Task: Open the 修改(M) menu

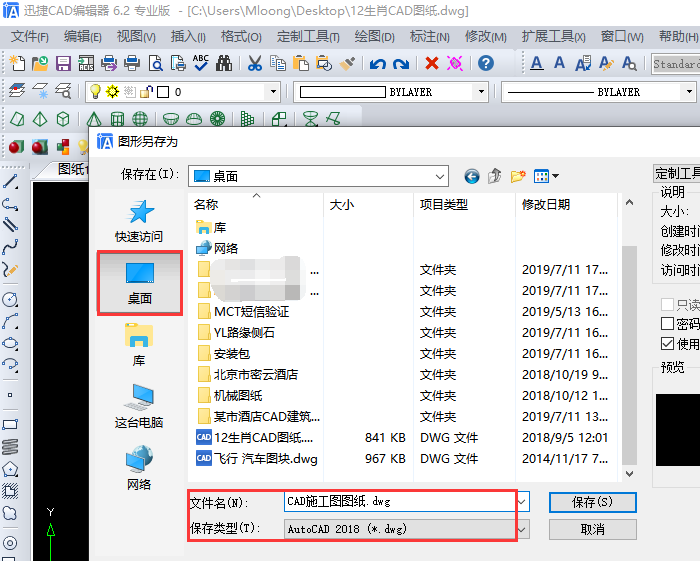Action: [486, 37]
